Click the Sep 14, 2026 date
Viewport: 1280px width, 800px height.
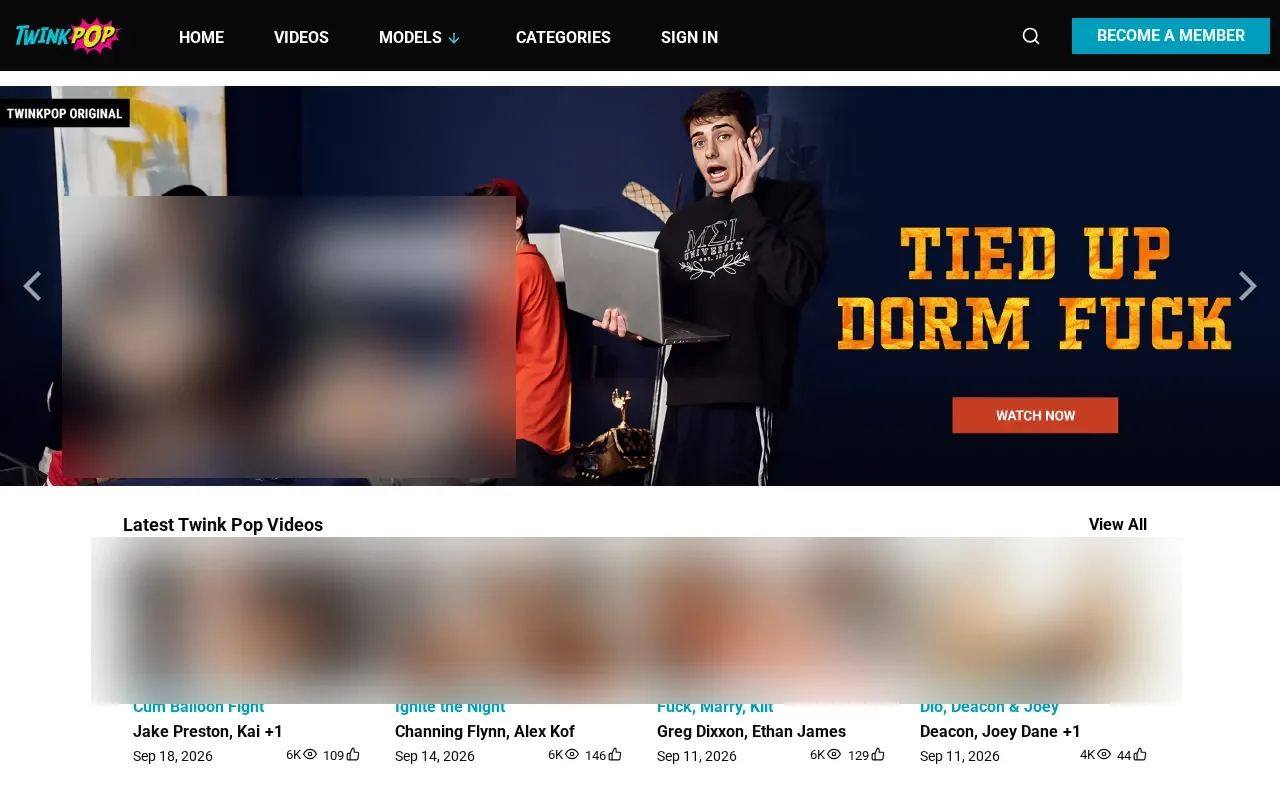(x=435, y=756)
